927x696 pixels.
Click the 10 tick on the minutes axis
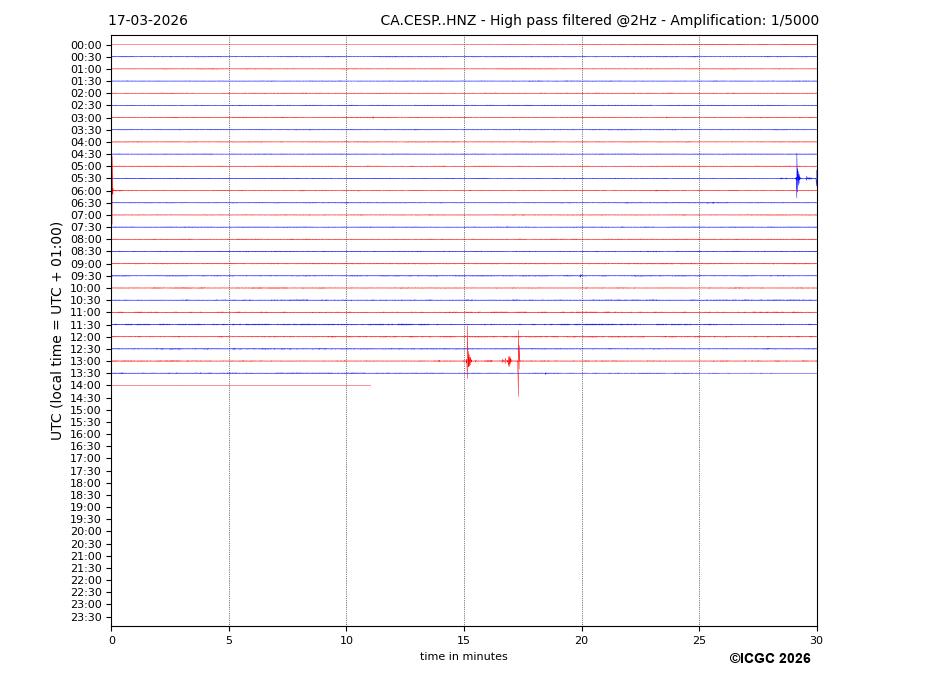pyautogui.click(x=346, y=640)
